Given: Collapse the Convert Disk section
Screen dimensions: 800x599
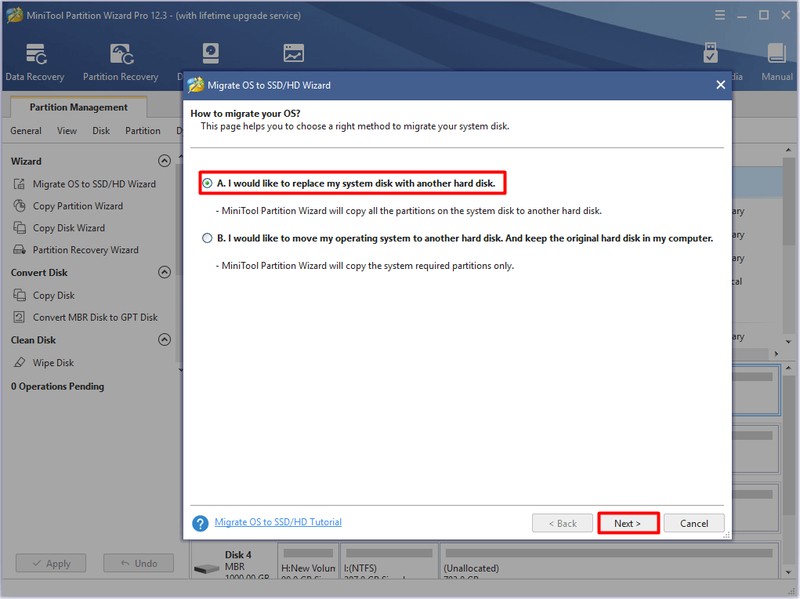Looking at the screenshot, I should pyautogui.click(x=164, y=272).
